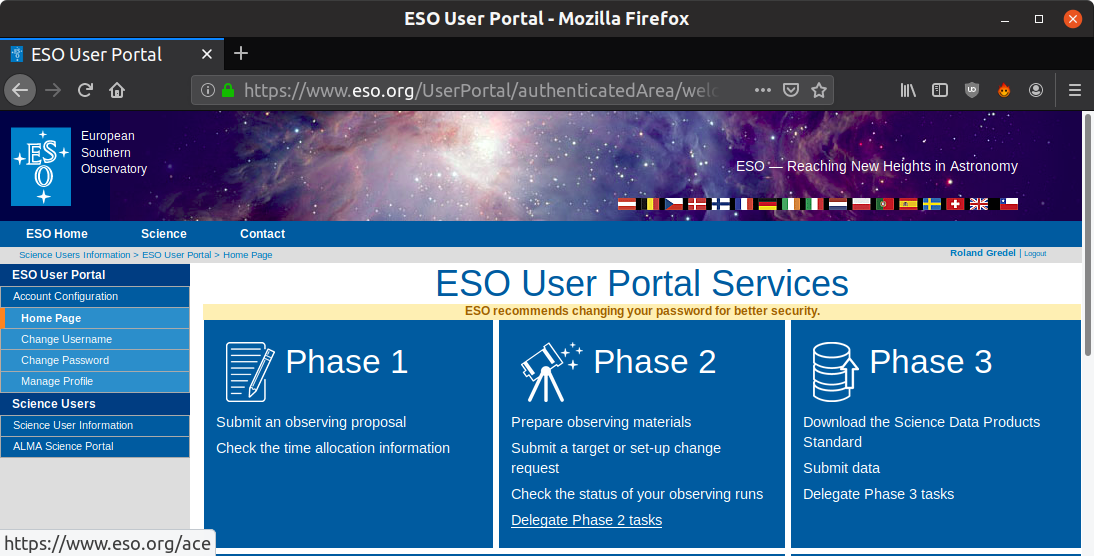The width and height of the screenshot is (1094, 556).
Task: Open the uBlock Origin extension
Action: click(x=972, y=90)
